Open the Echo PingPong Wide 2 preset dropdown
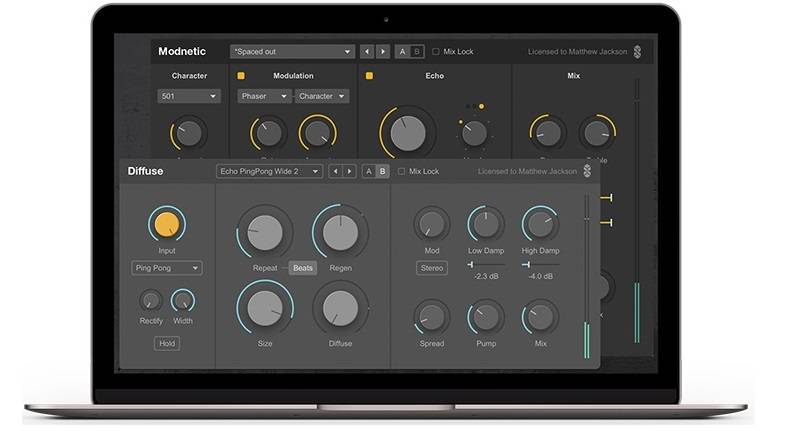This screenshot has width=800, height=431. tap(269, 172)
